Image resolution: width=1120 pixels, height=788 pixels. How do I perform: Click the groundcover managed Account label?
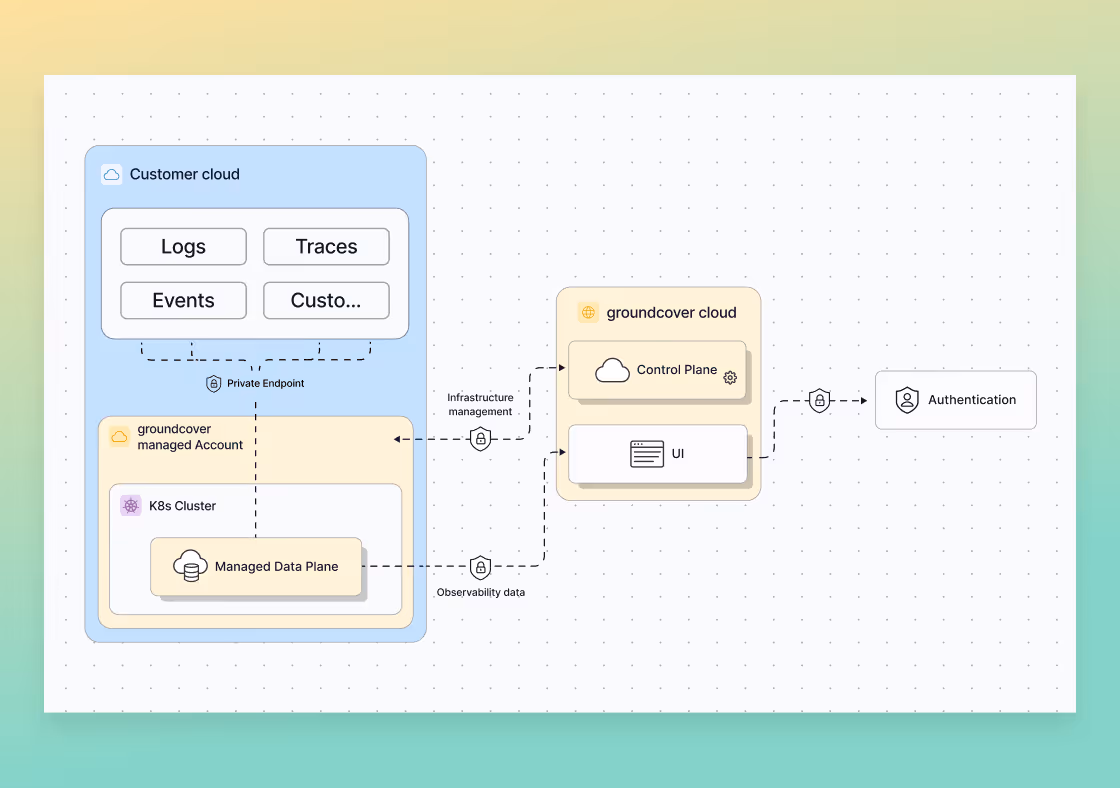[x=190, y=437]
